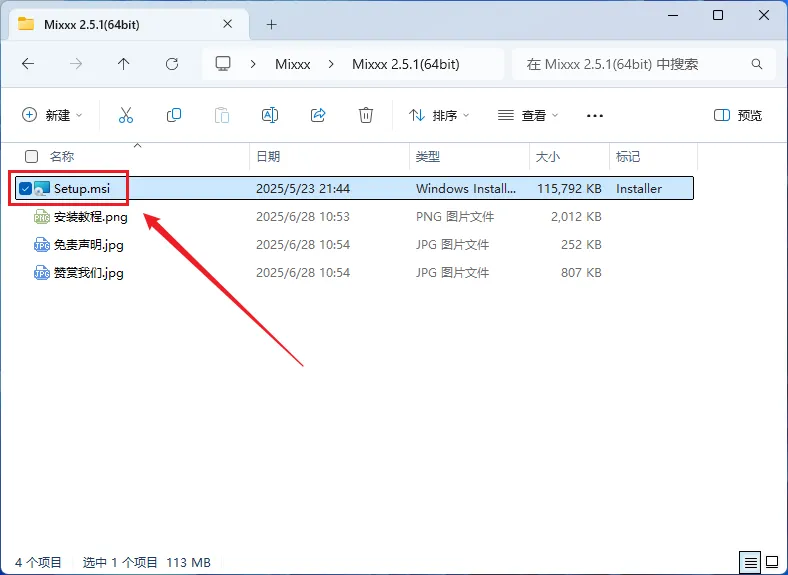Go back with the left arrow

coord(28,64)
